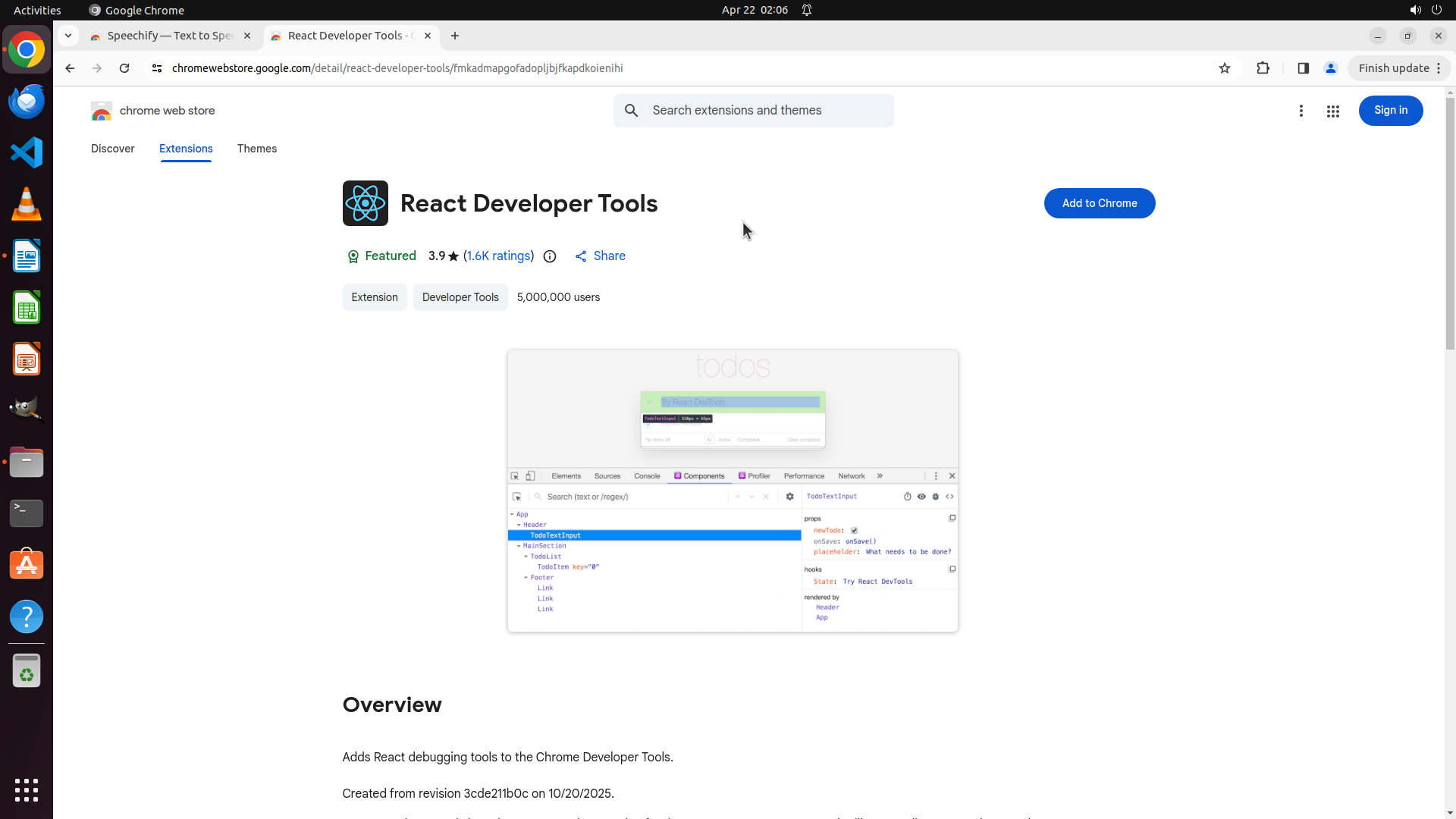Open web store three-dot menu
The height and width of the screenshot is (819, 1456).
pos(1301,111)
